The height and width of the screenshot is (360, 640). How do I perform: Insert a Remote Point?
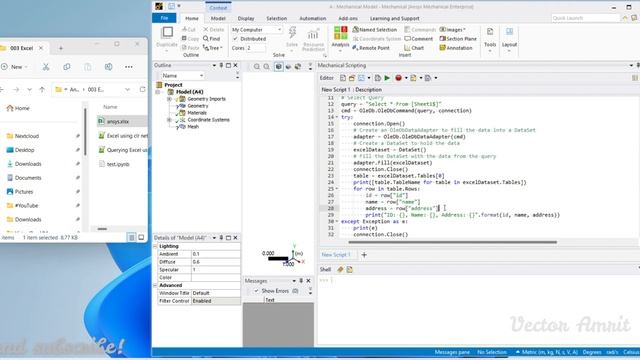[x=371, y=48]
